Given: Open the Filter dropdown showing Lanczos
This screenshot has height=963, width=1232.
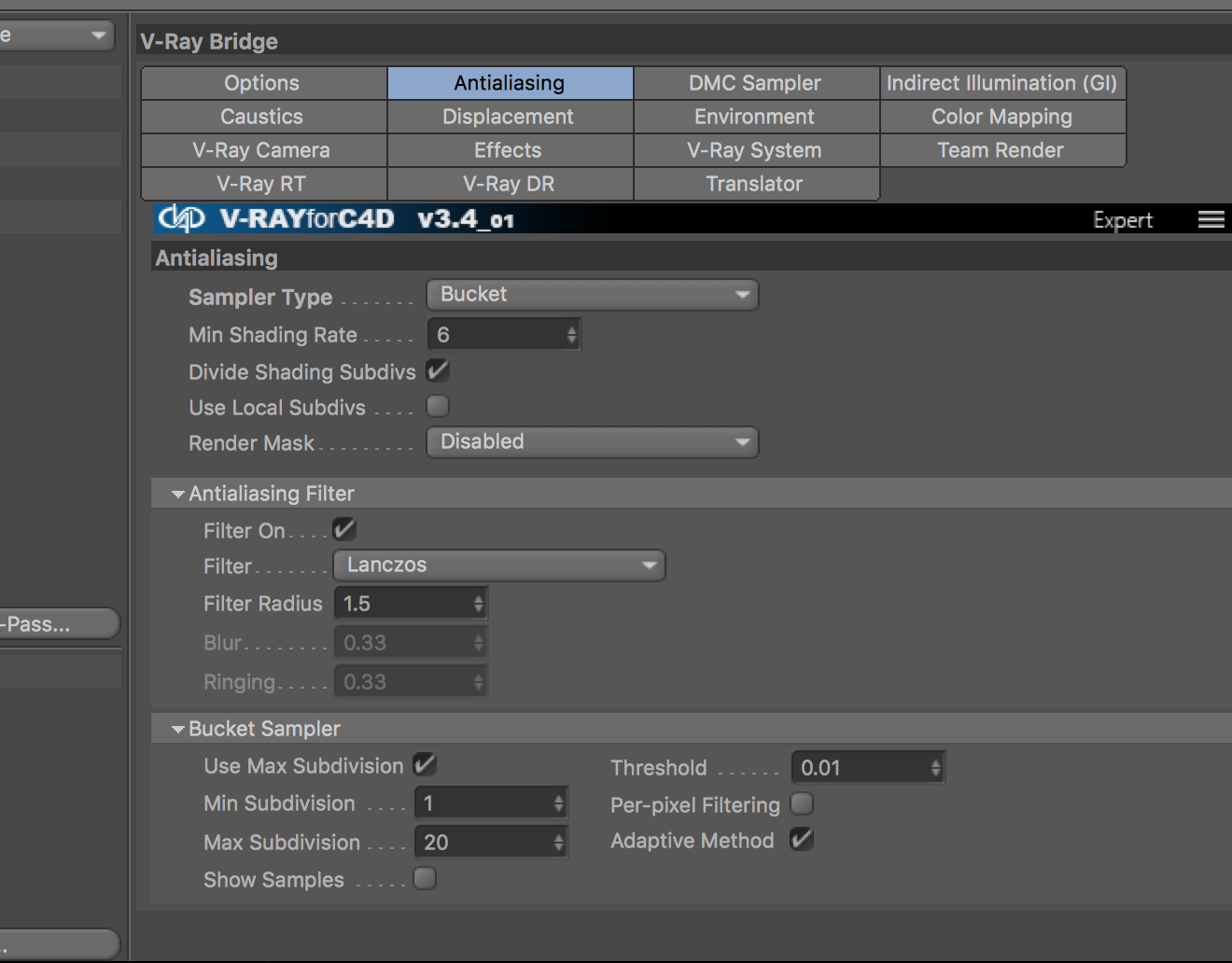Looking at the screenshot, I should pyautogui.click(x=499, y=565).
